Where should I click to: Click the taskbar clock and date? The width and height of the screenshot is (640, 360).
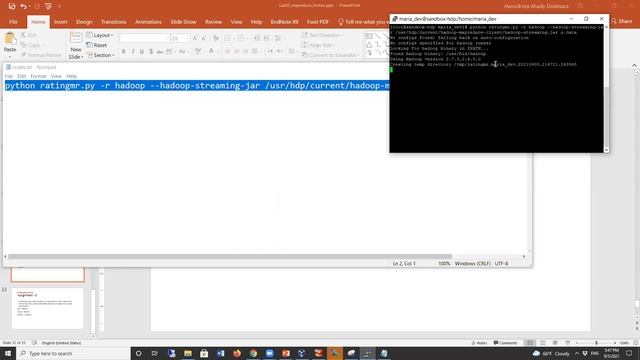(x=611, y=353)
